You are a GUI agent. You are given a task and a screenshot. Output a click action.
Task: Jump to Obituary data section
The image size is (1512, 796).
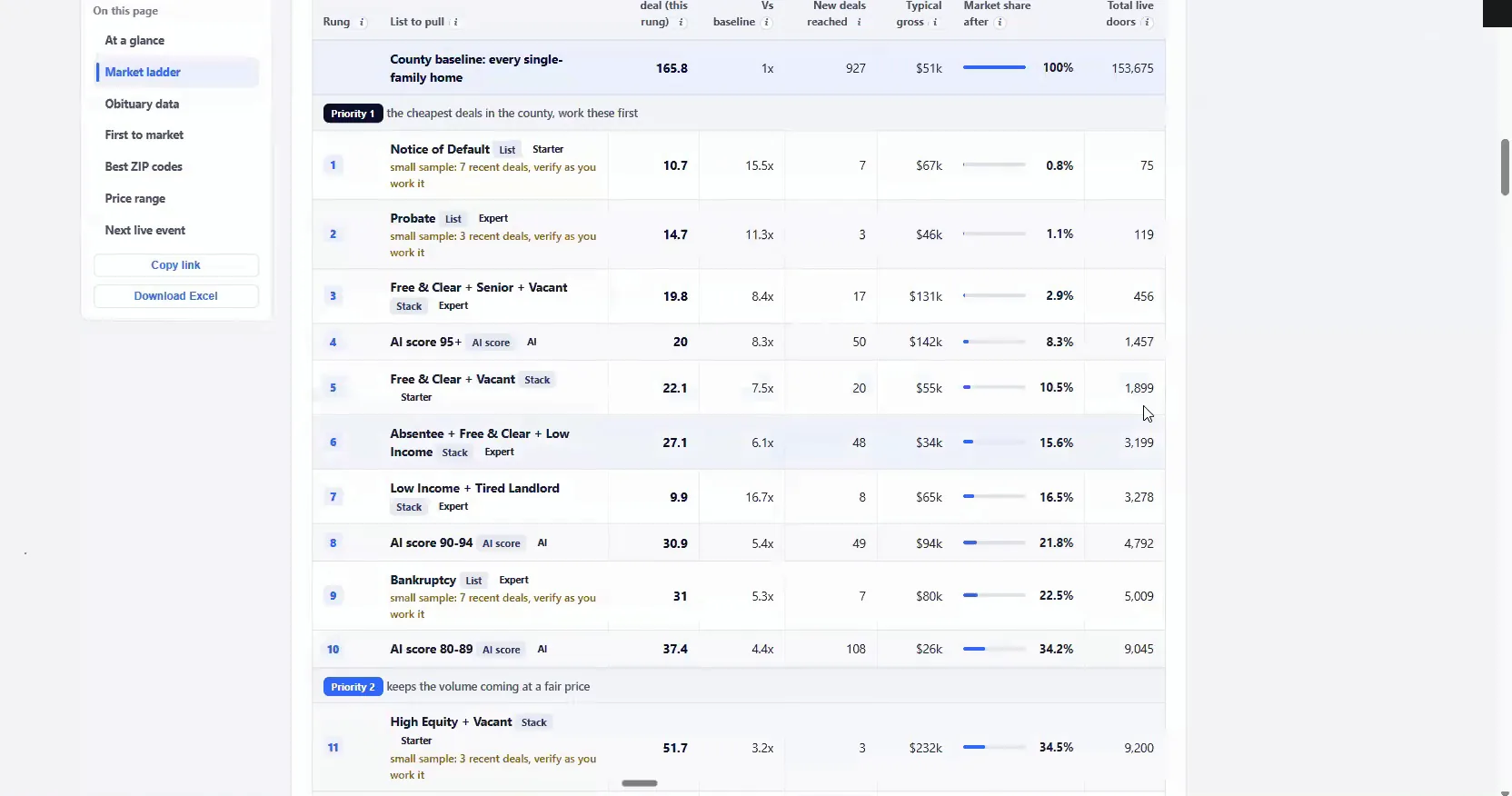coord(142,104)
